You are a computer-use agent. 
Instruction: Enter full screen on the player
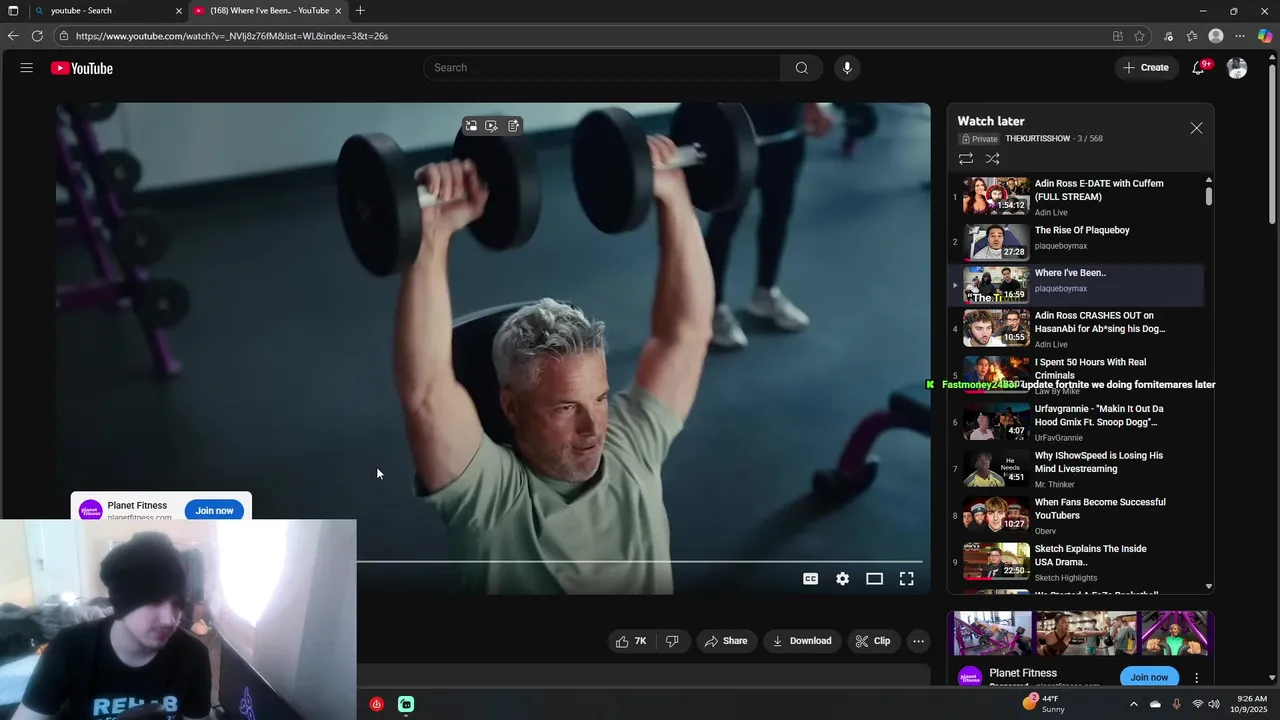tap(907, 579)
